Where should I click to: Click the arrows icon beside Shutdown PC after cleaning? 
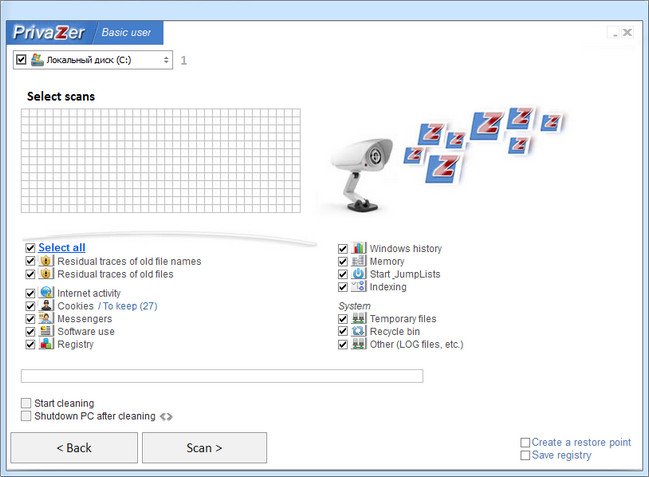click(166, 417)
